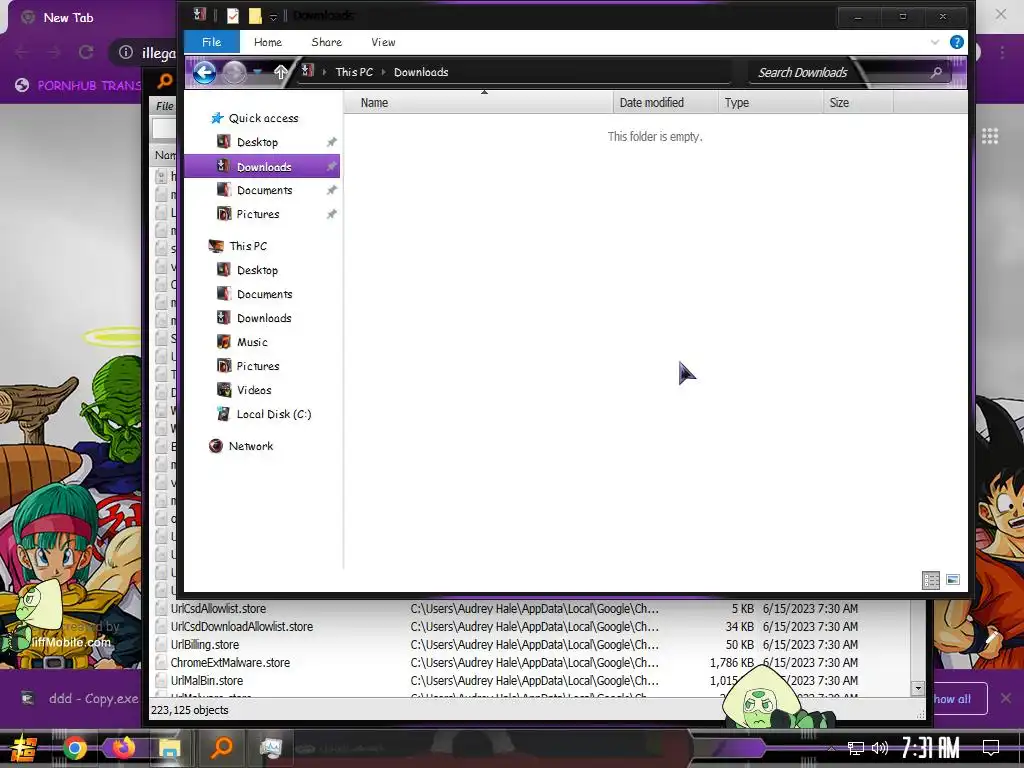This screenshot has width=1024, height=768.
Task: Click pin icon next to Quick access Documents
Action: (331, 190)
